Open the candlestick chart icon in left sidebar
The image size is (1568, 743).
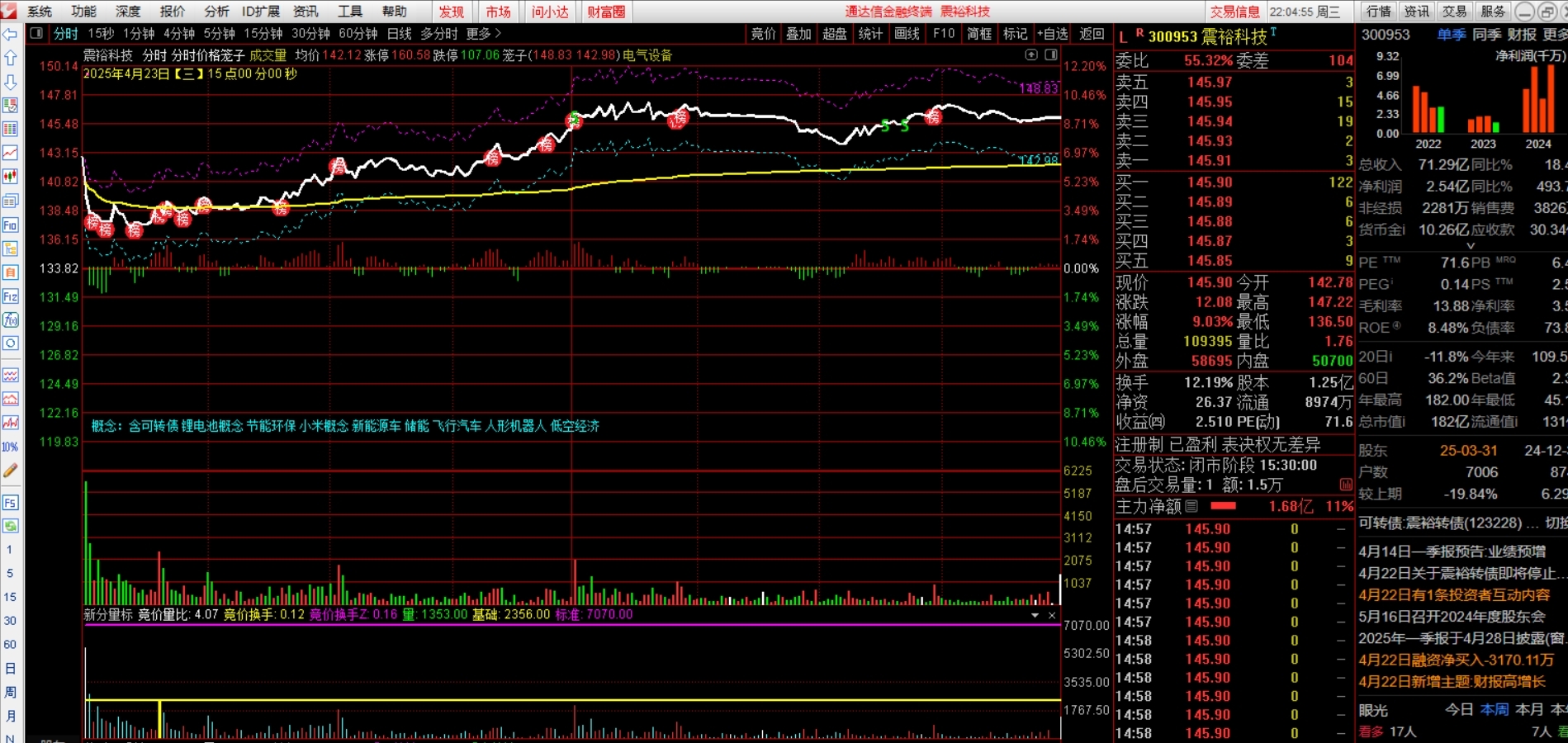11,177
